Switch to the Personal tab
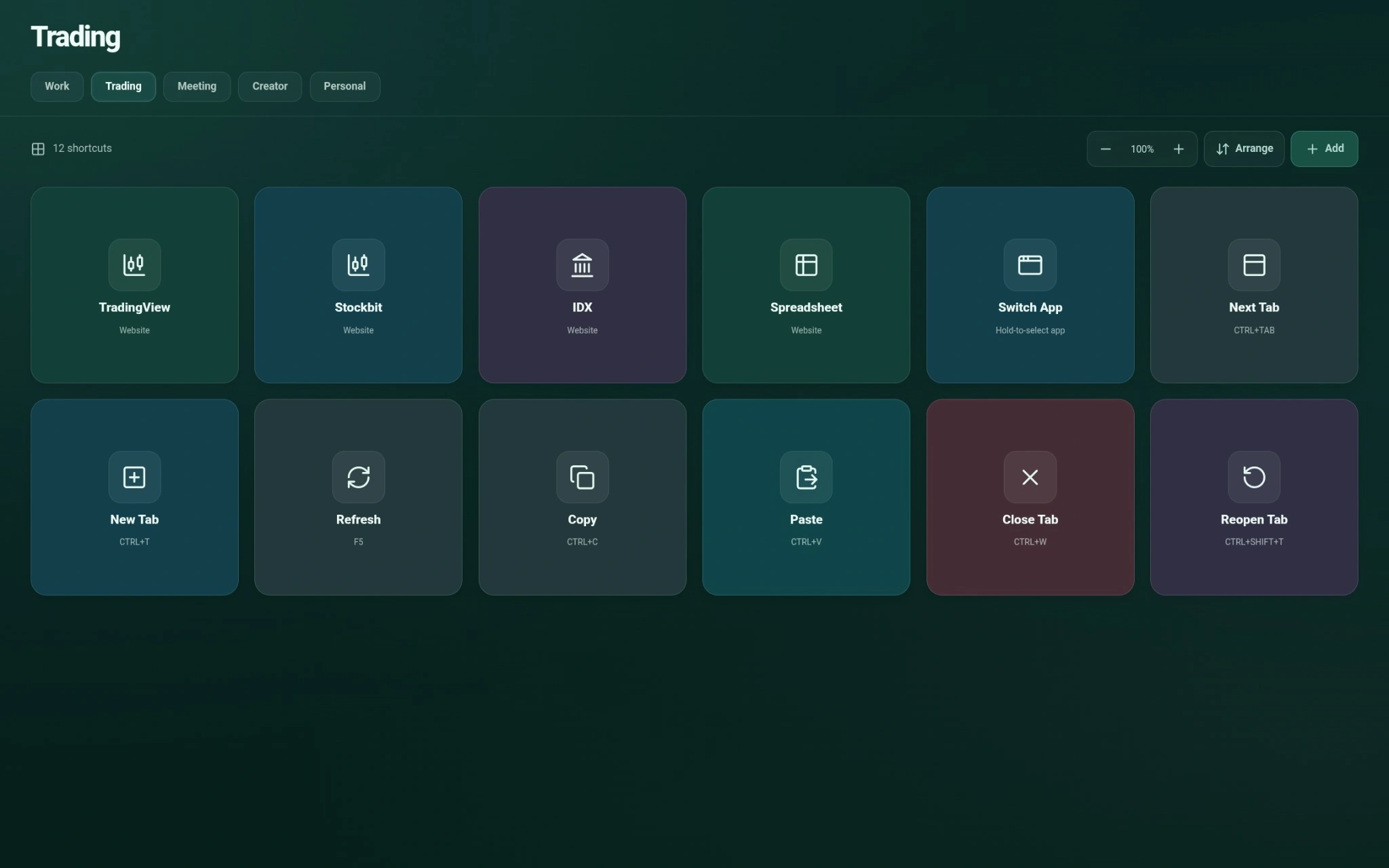 345,86
